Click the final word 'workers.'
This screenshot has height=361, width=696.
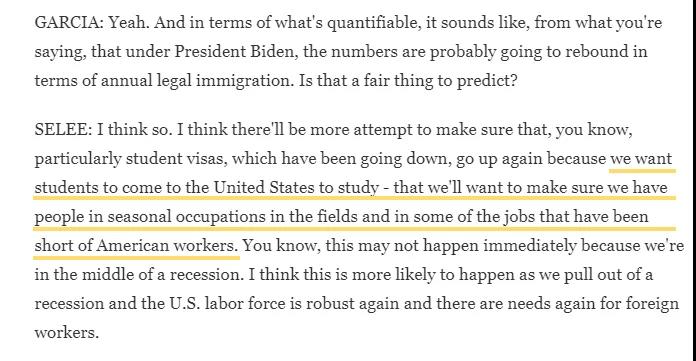[67, 332]
